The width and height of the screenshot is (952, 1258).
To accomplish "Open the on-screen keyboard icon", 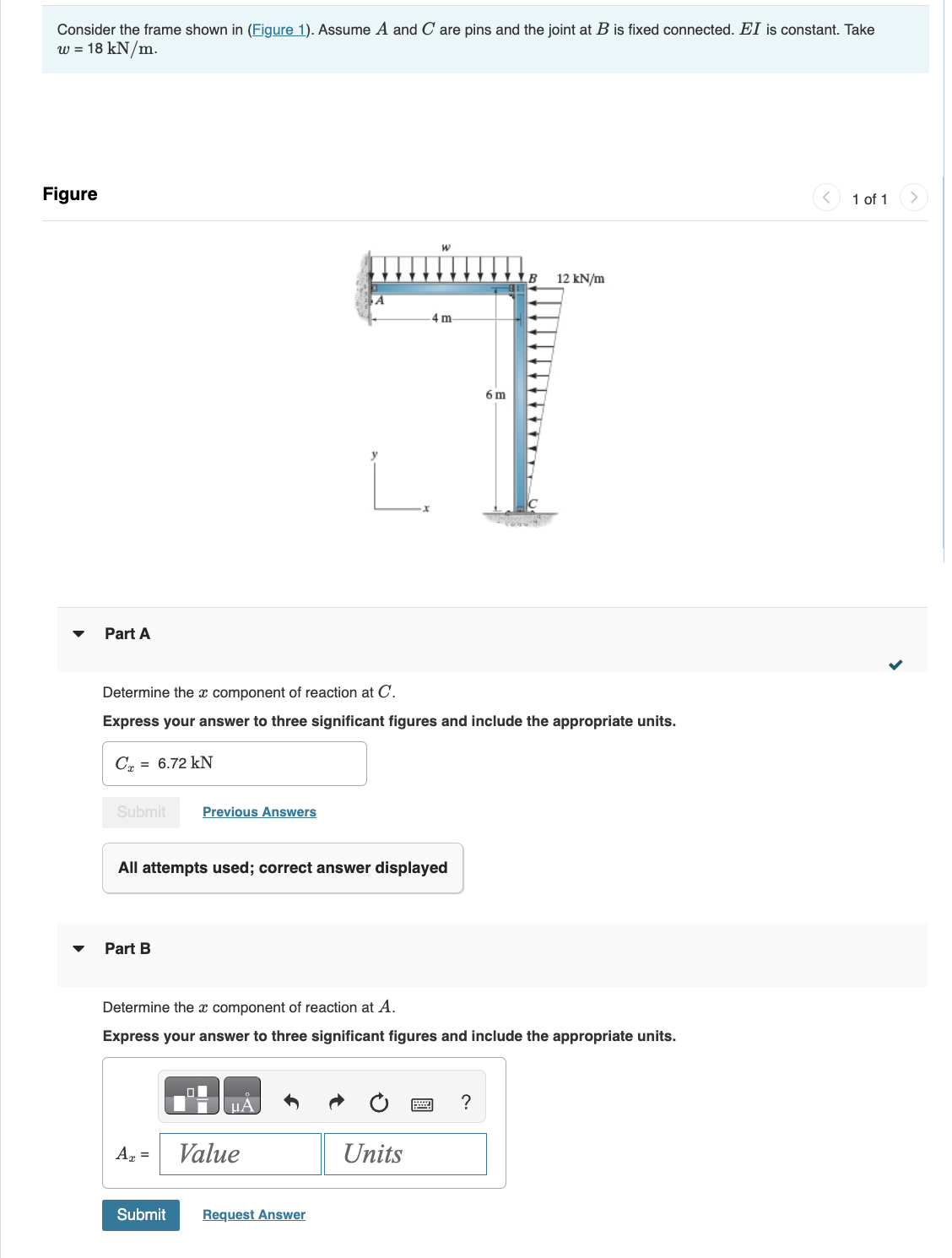I will pos(423,1102).
